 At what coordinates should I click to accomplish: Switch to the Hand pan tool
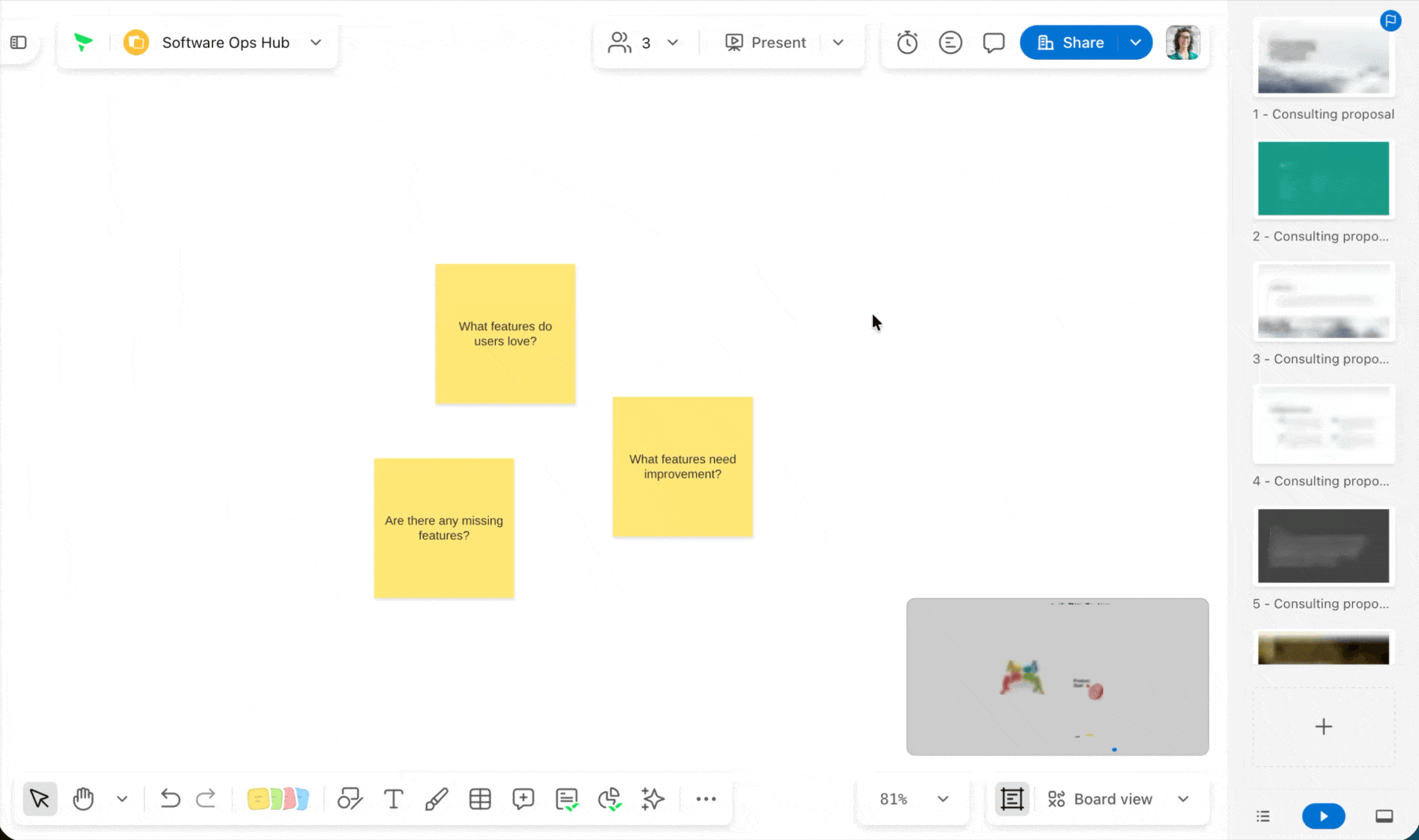[83, 799]
